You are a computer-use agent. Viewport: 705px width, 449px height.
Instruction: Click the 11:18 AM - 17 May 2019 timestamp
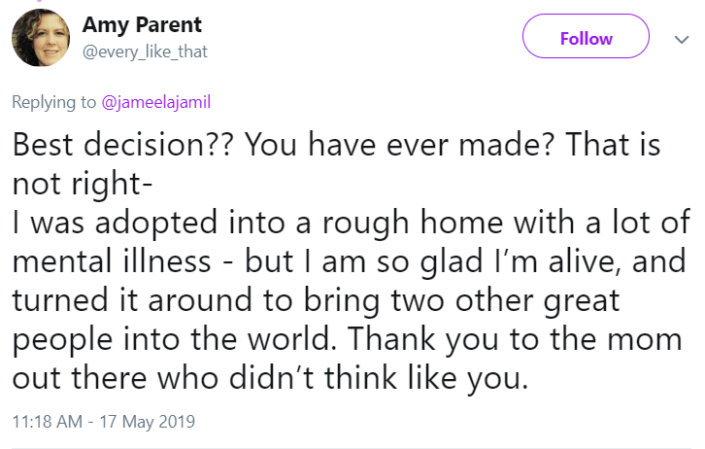(103, 421)
